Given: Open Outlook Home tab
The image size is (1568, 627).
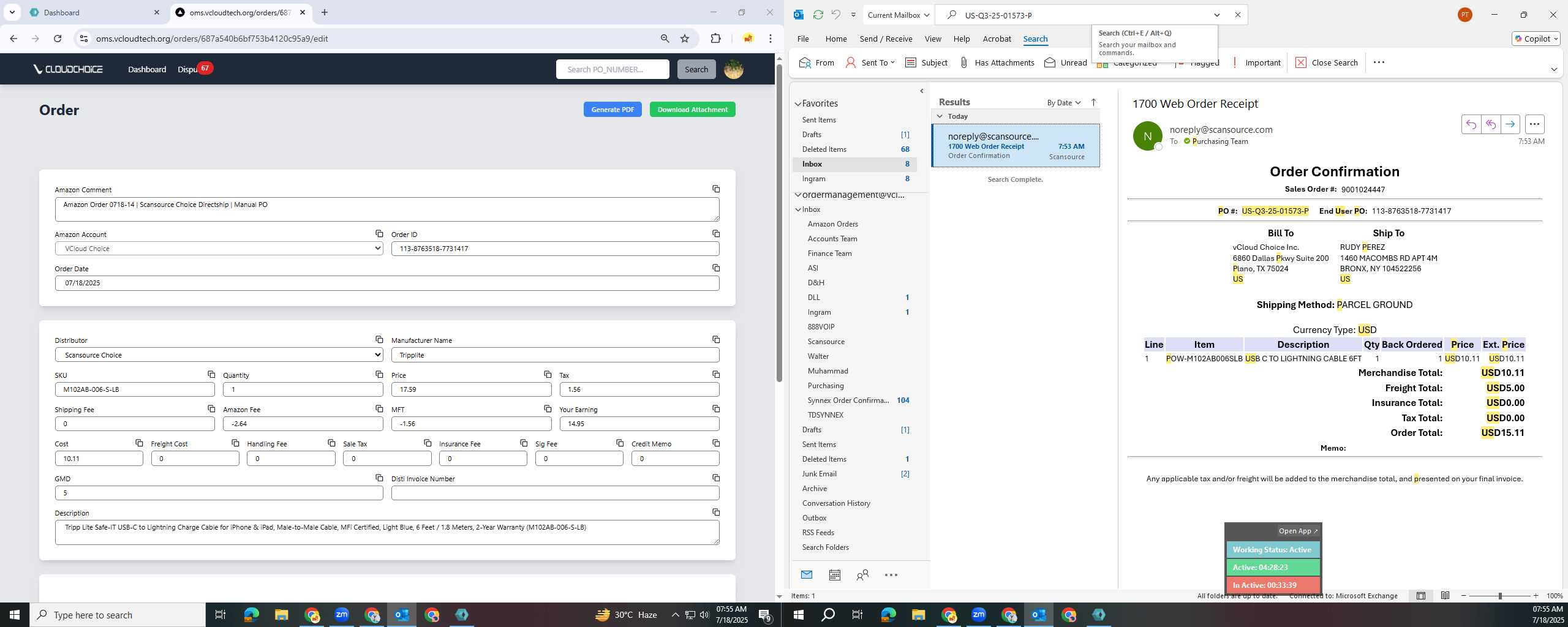Looking at the screenshot, I should pyautogui.click(x=835, y=39).
